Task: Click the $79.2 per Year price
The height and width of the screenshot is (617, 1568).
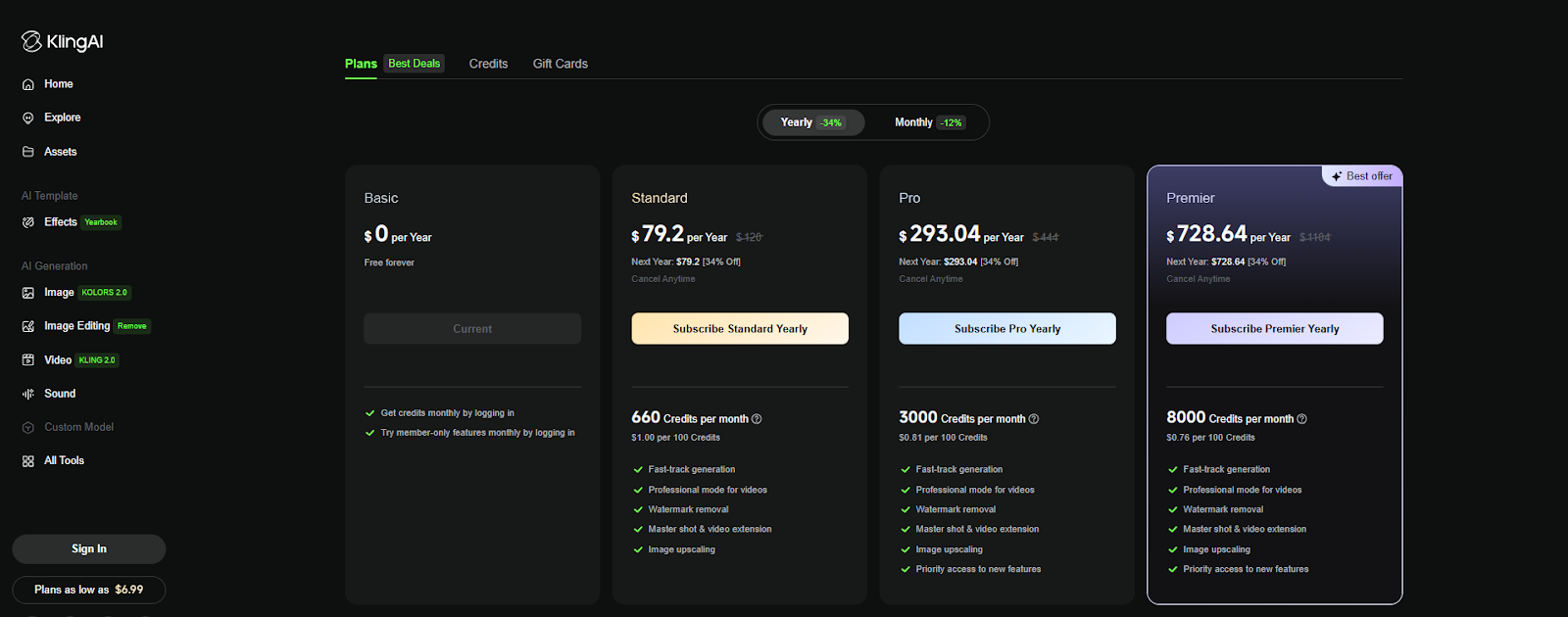Action: pyautogui.click(x=679, y=234)
